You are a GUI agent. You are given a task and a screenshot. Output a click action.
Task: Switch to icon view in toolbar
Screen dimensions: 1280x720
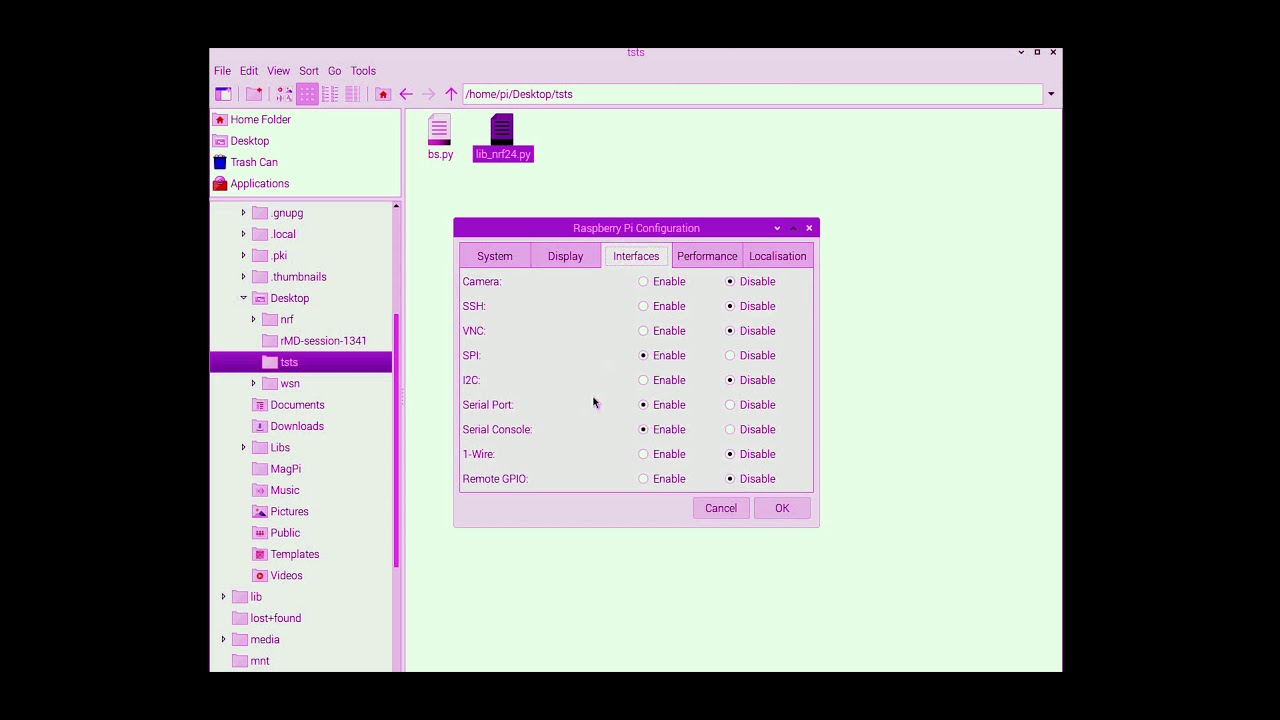click(x=285, y=94)
